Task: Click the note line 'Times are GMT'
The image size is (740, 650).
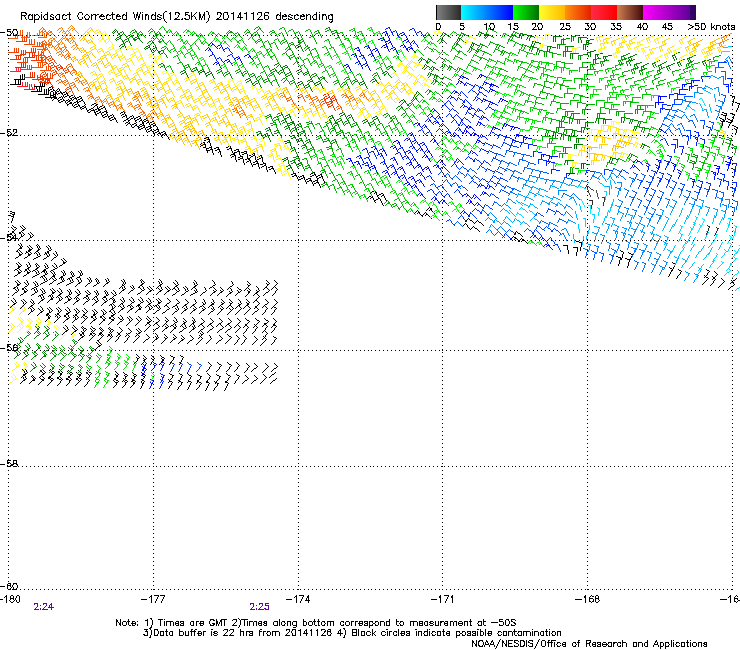Action: (192, 623)
